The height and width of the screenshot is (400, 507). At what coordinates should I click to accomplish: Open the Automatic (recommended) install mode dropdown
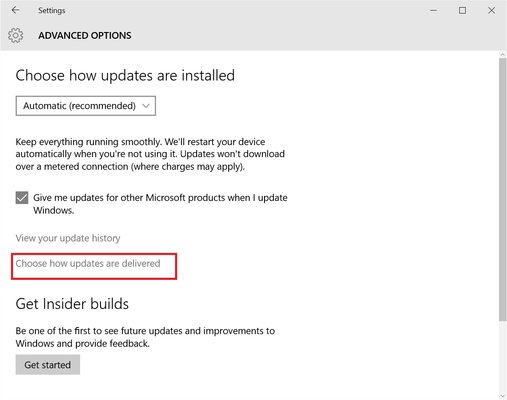(86, 106)
